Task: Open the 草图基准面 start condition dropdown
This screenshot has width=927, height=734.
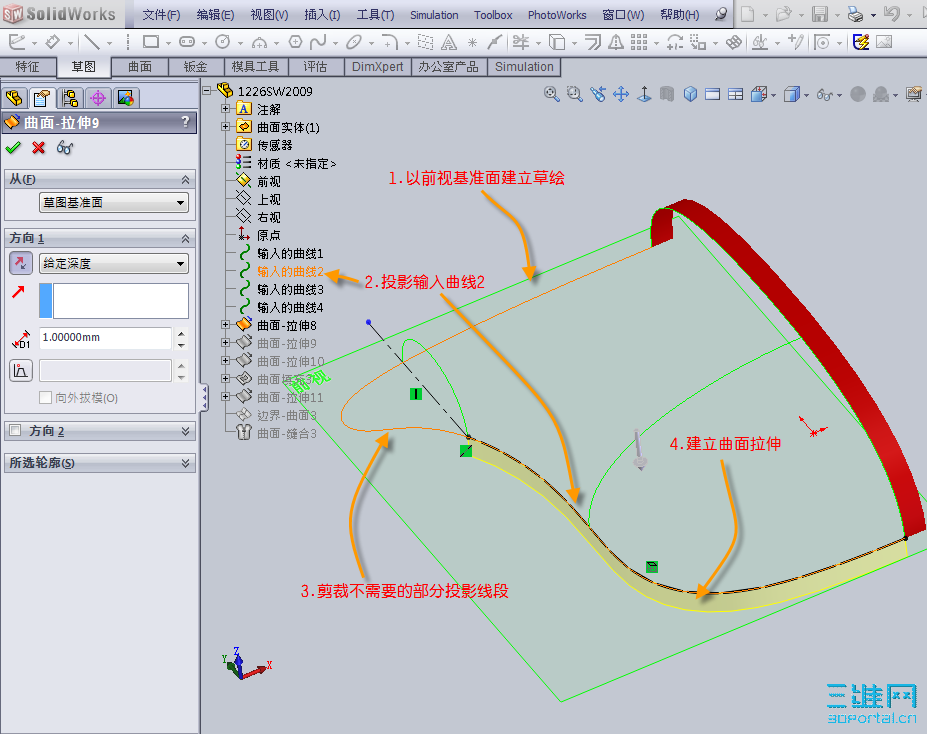Action: pyautogui.click(x=114, y=203)
